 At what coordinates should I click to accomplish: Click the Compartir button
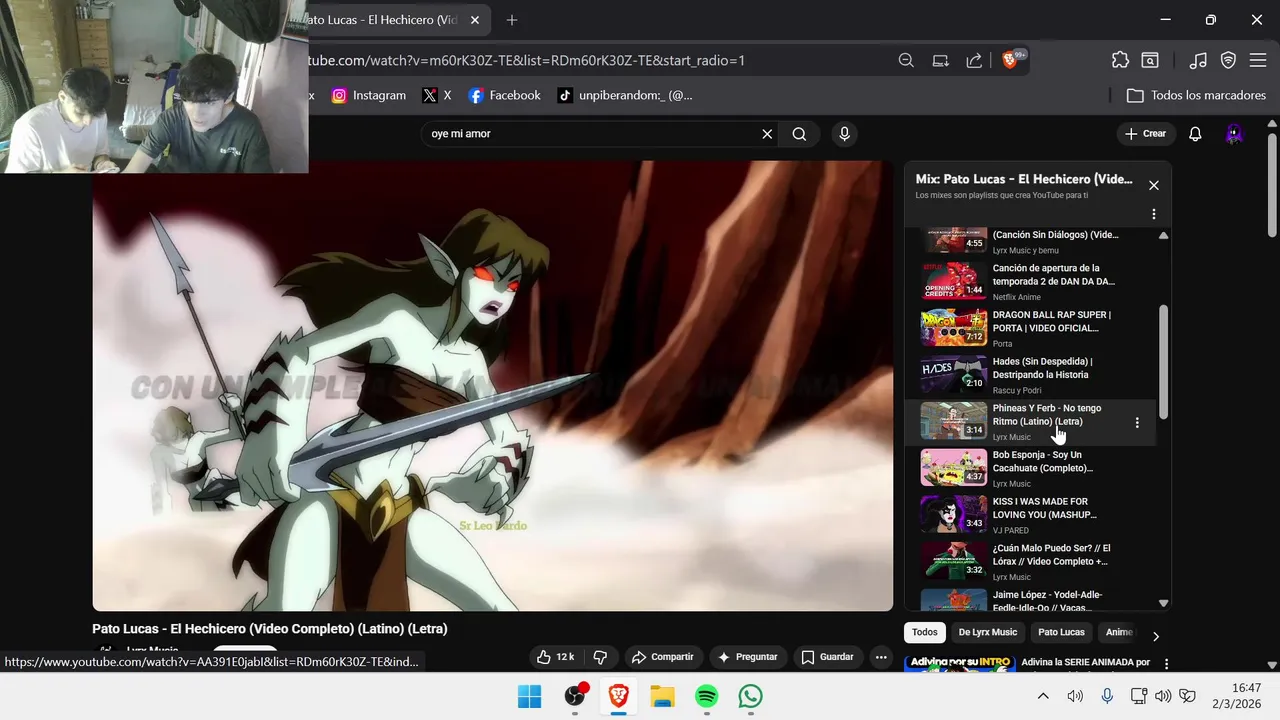click(x=662, y=657)
